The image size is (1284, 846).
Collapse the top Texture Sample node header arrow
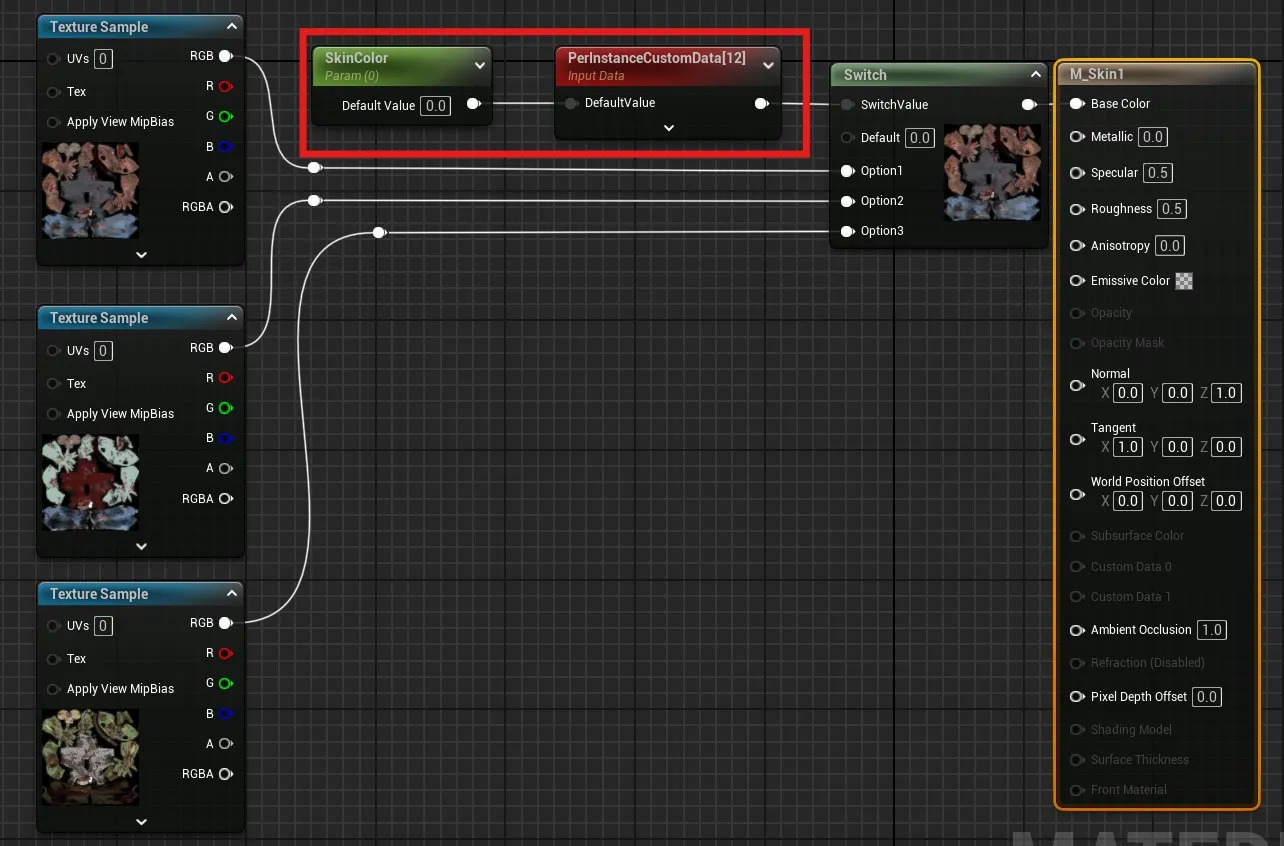(234, 26)
